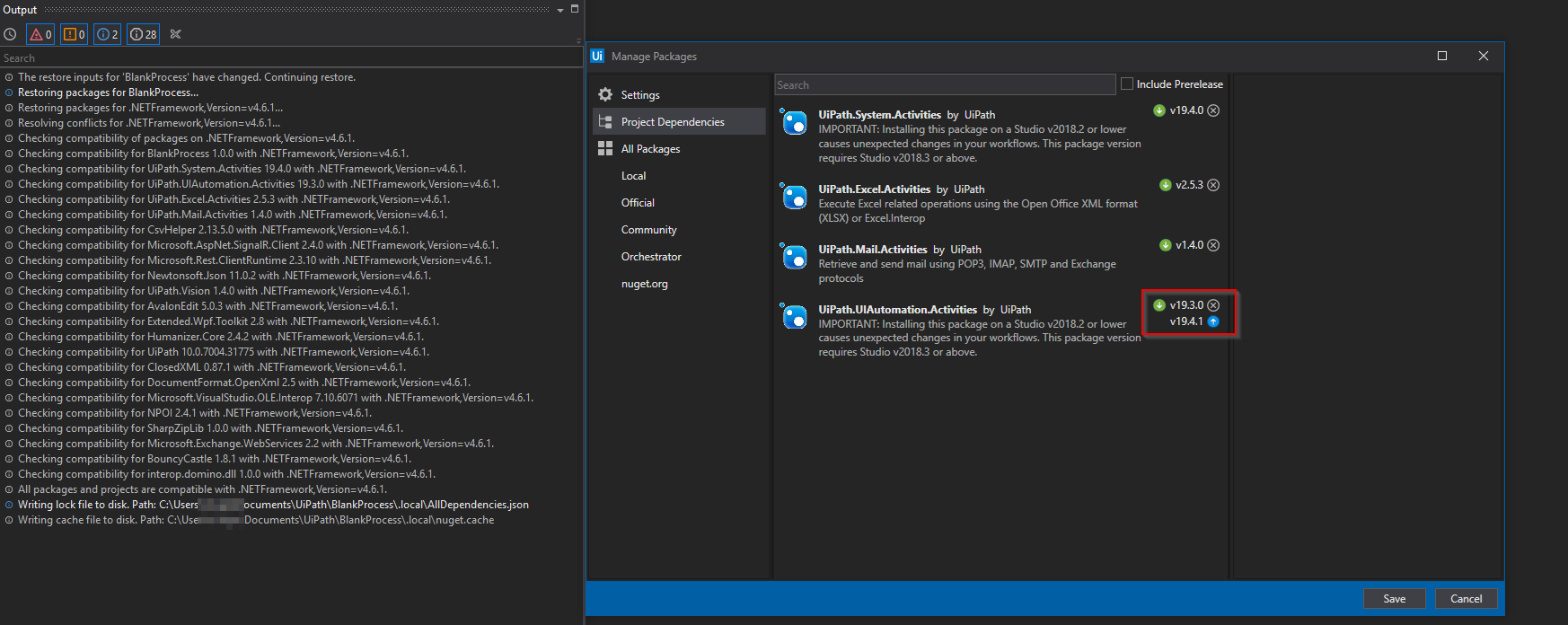The width and height of the screenshot is (1568, 625).
Task: Toggle the errors filter in Output
Action: [40, 34]
